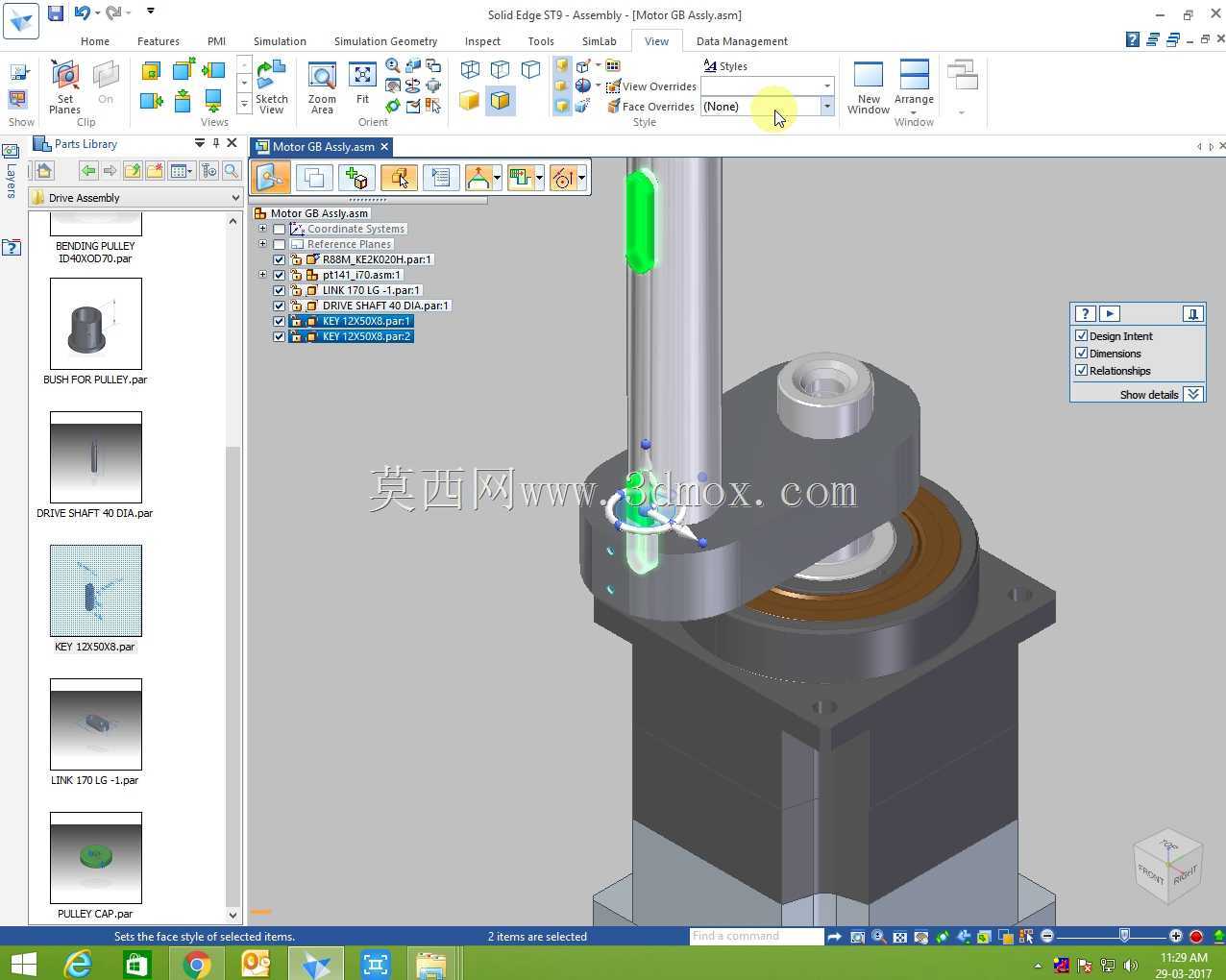Select the plain Shaded cube style

click(x=469, y=100)
